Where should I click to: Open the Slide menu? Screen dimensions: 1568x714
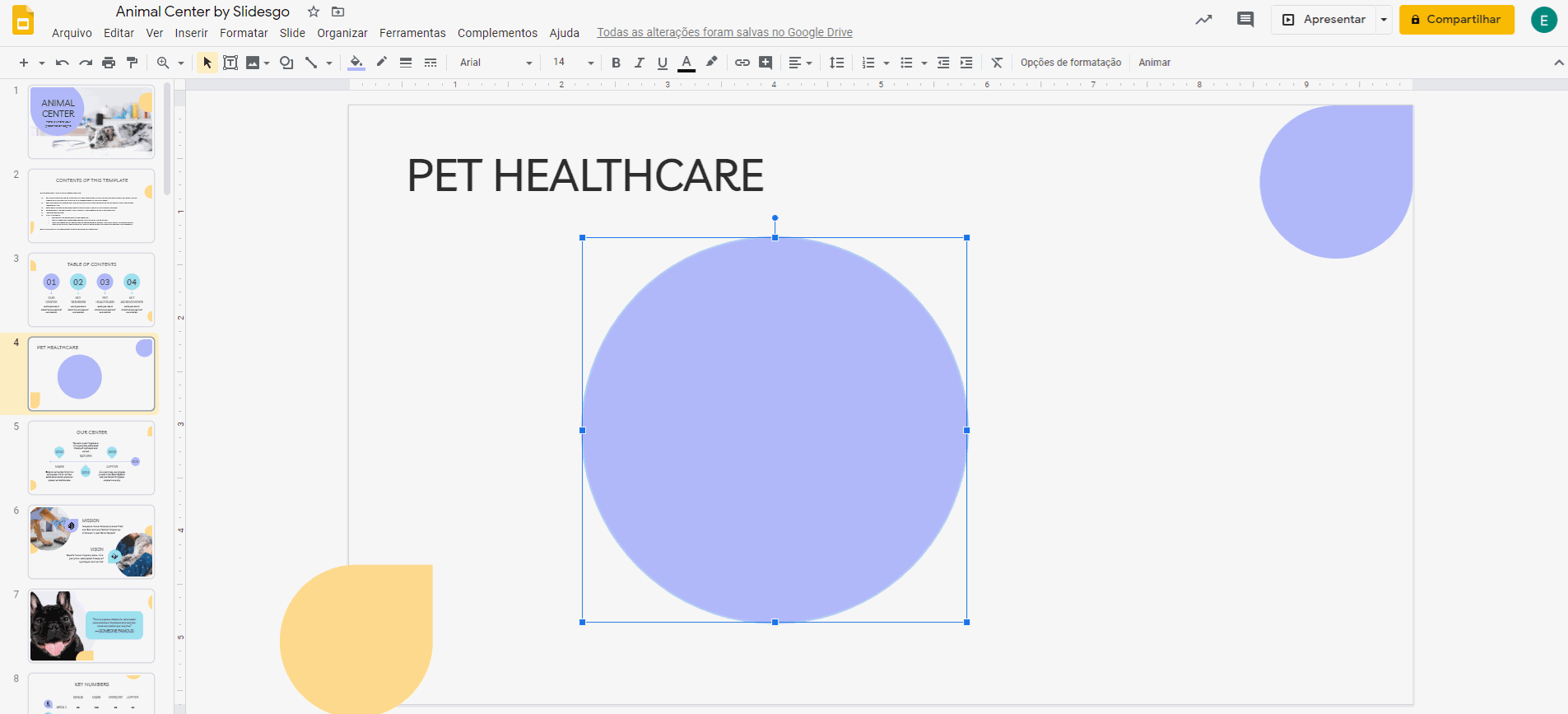coord(292,33)
